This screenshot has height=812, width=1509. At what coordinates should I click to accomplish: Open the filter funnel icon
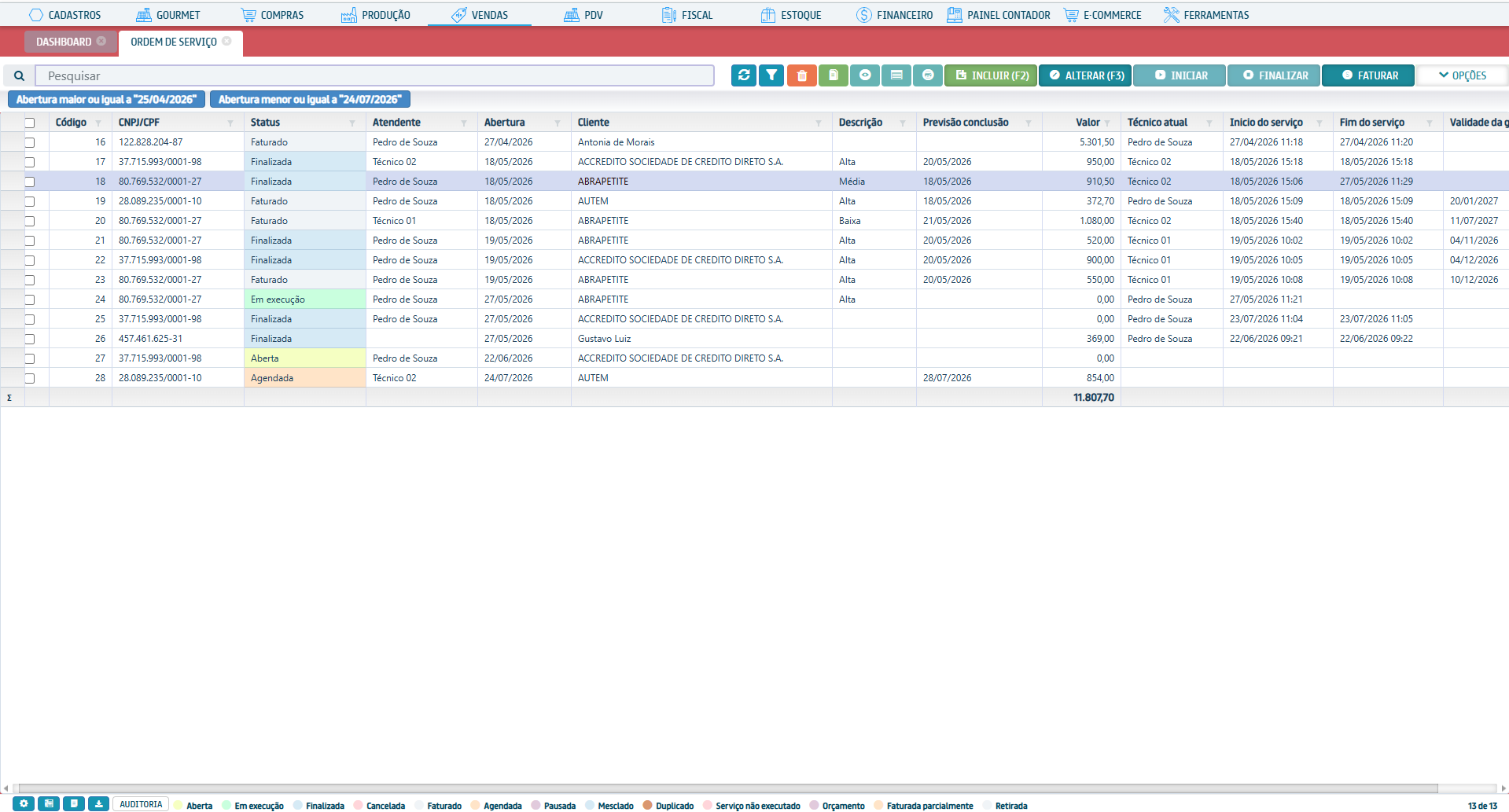771,75
